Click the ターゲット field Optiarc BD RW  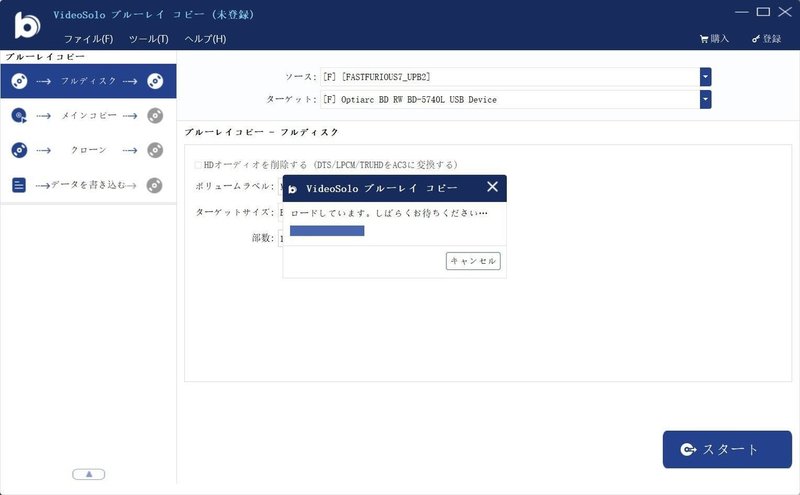[x=510, y=100]
